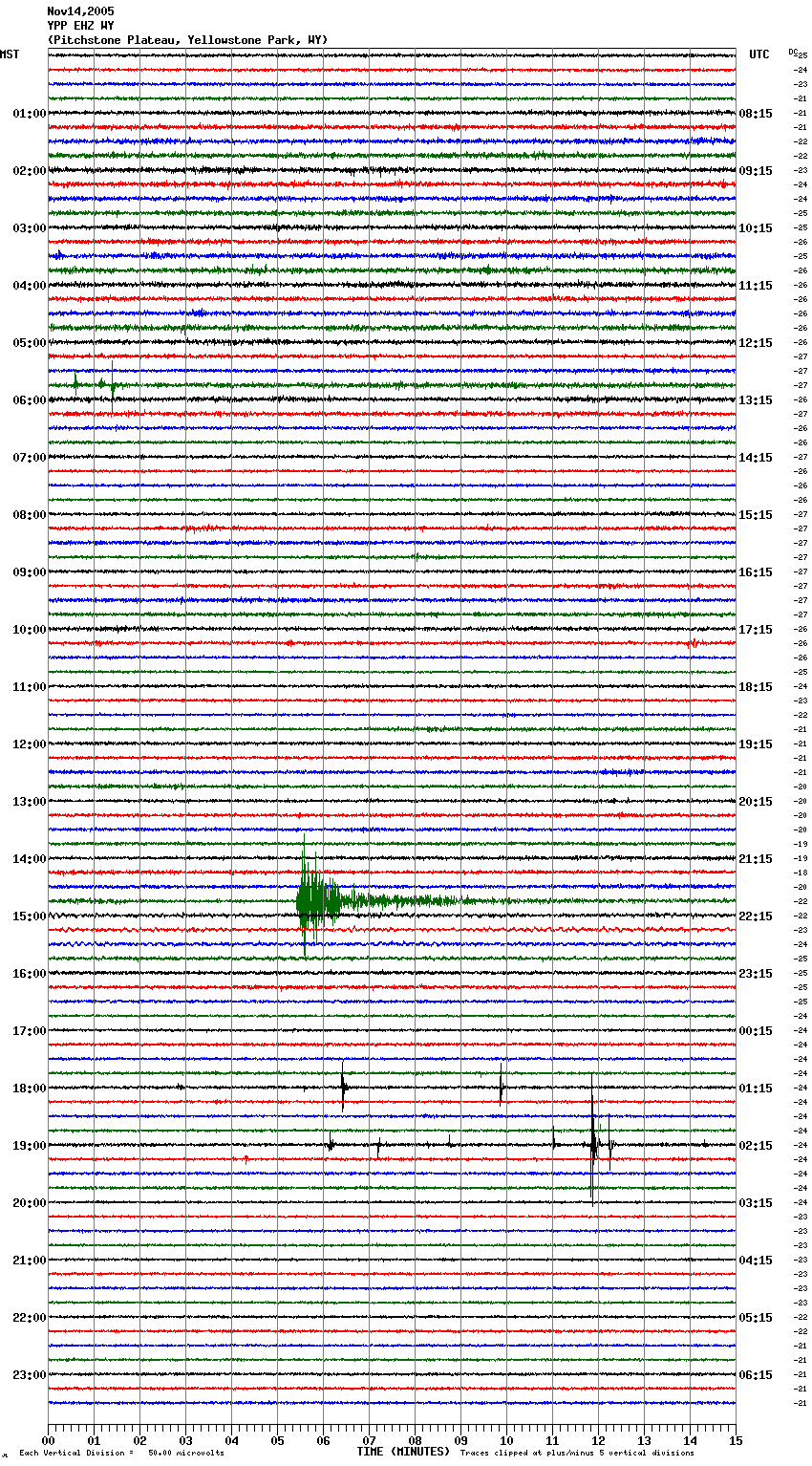
Task: Select the 06:00 MST time label
Action: coord(30,400)
